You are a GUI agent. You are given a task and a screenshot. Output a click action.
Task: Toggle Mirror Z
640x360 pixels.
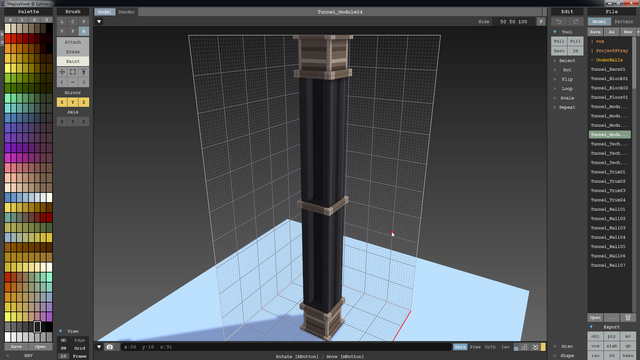(x=84, y=102)
